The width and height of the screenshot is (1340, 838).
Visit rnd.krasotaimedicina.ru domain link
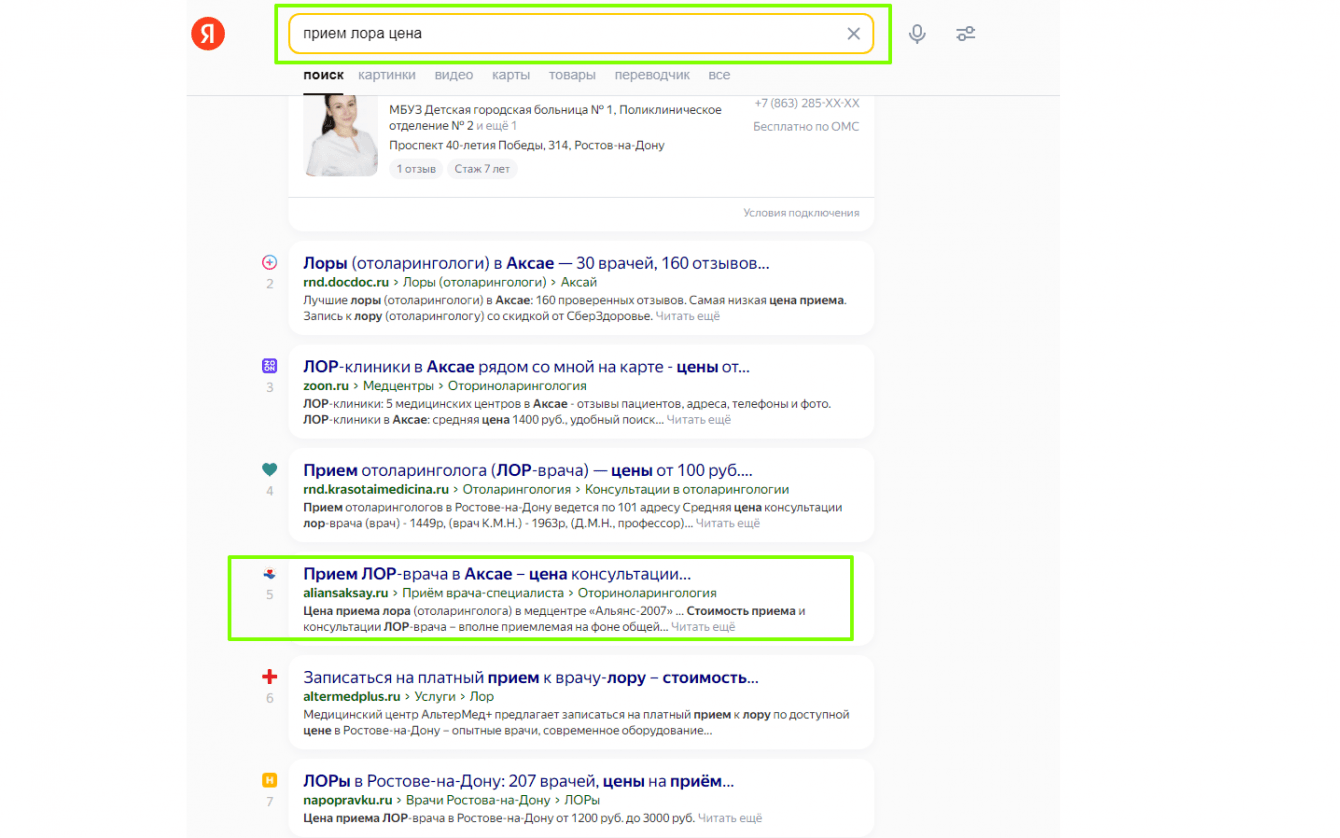point(375,489)
